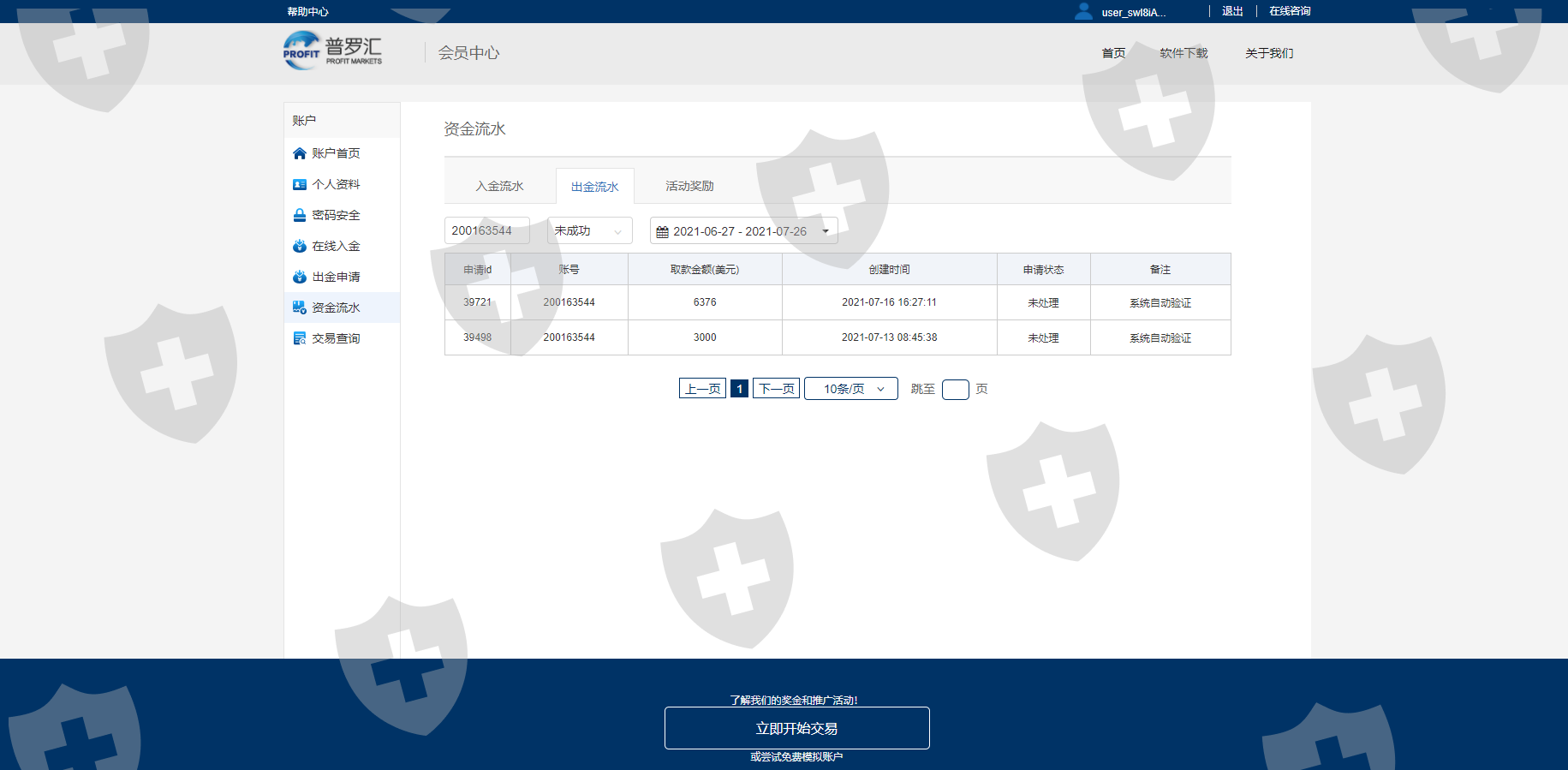Click the 退出 logout link
This screenshot has height=770, width=1568.
point(1232,11)
